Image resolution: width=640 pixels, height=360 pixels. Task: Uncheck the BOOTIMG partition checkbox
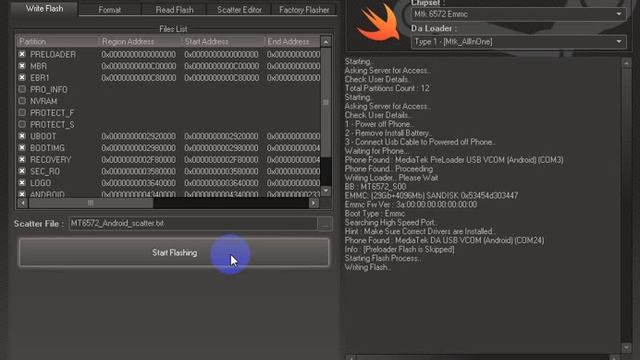point(22,147)
